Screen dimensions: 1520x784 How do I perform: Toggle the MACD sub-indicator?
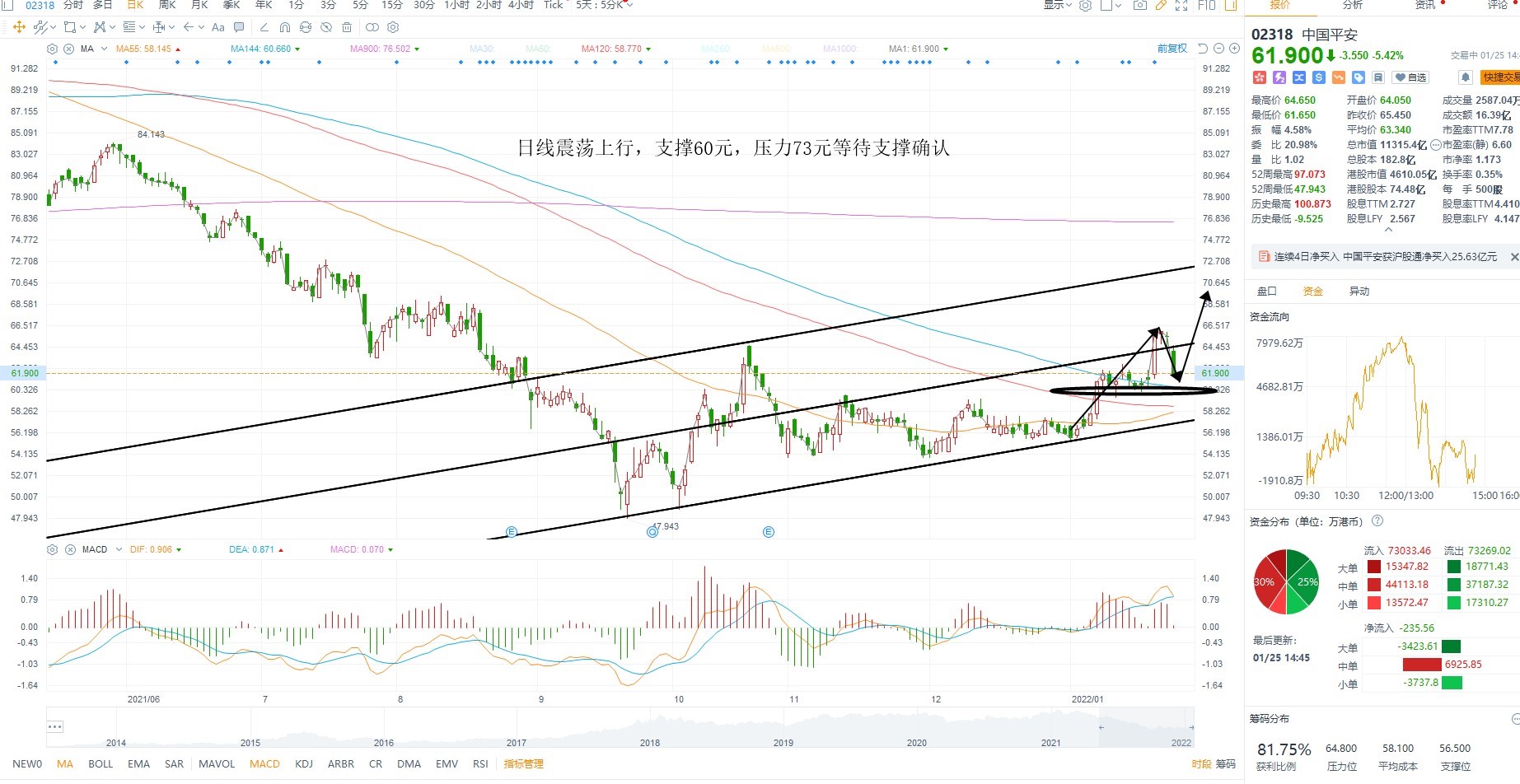coord(264,764)
